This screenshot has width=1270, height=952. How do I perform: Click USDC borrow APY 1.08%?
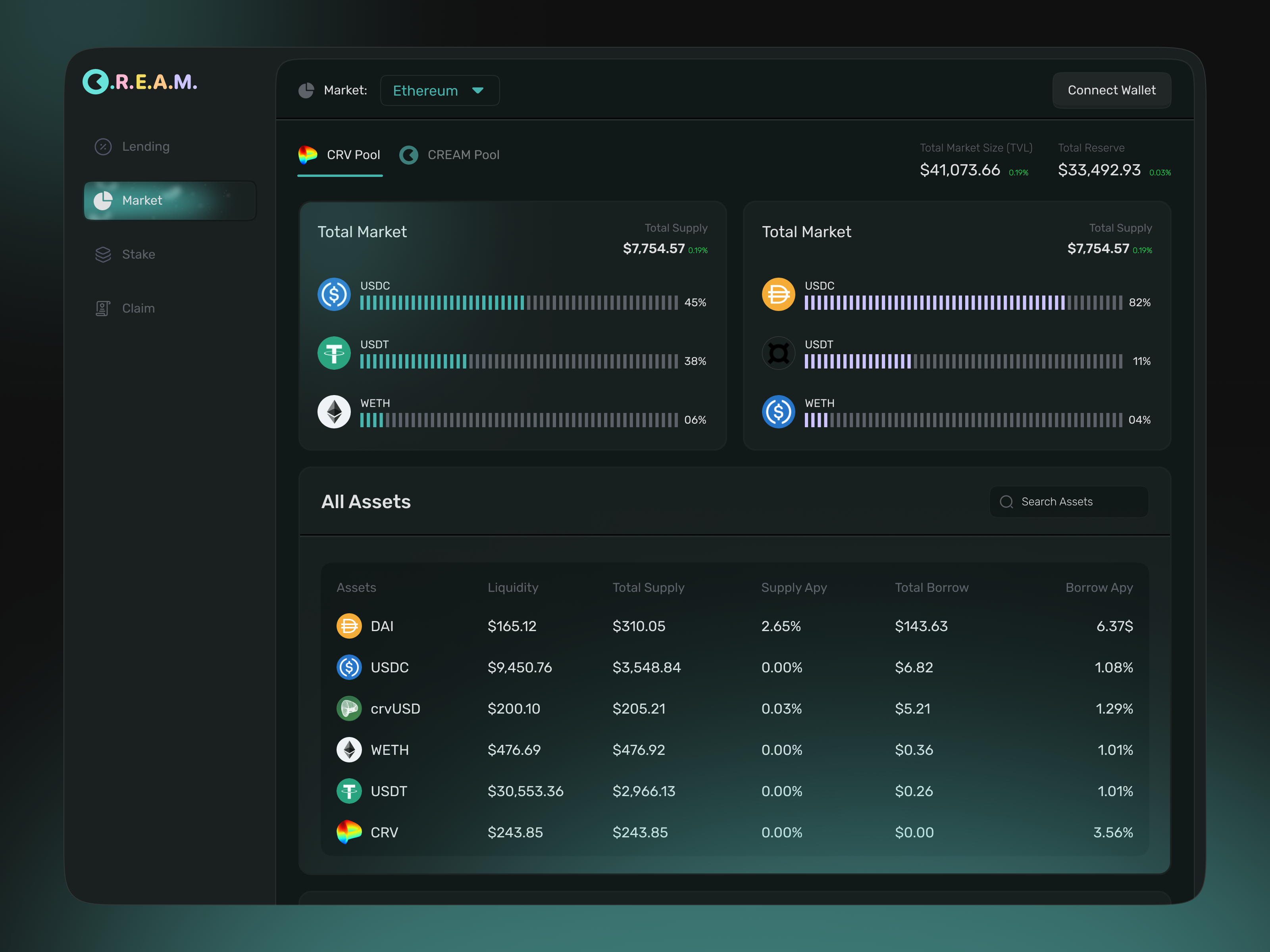click(x=1114, y=667)
